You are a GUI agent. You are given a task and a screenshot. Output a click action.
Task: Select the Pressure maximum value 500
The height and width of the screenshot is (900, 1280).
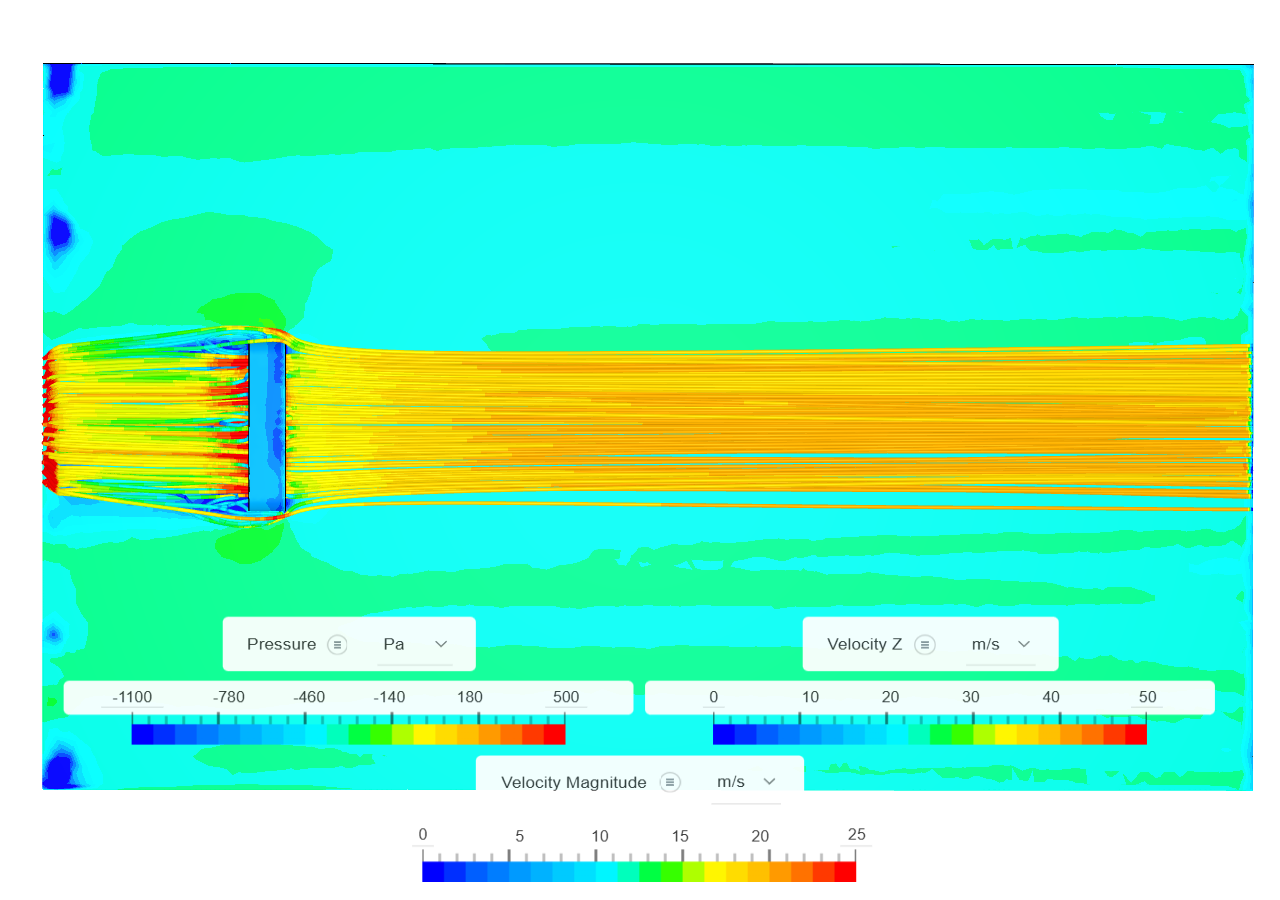tap(566, 697)
